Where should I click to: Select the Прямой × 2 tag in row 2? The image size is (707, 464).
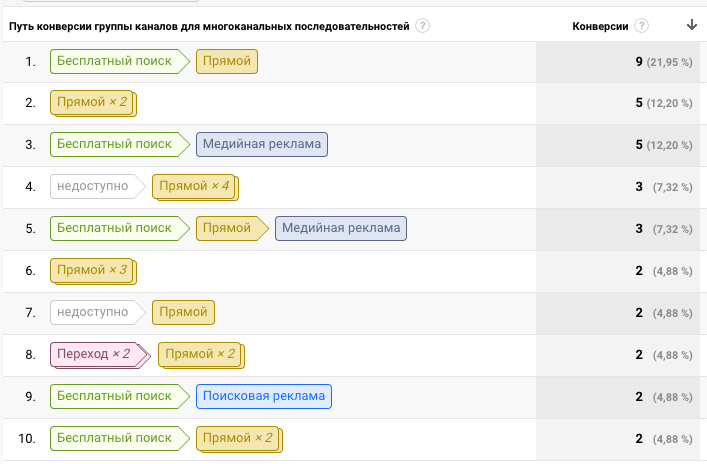coord(90,102)
